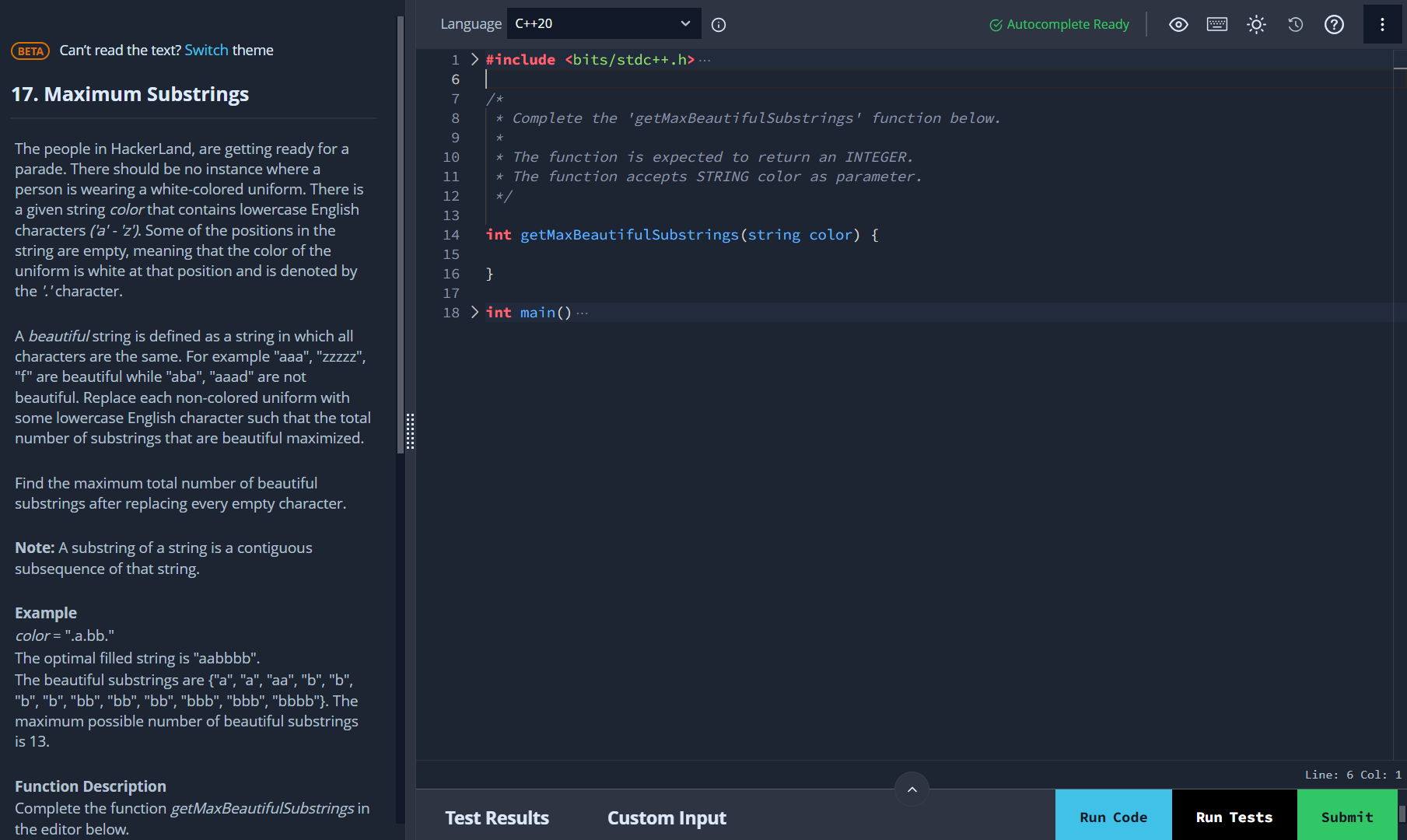
Task: Open the help question mark icon
Action: point(1334,25)
